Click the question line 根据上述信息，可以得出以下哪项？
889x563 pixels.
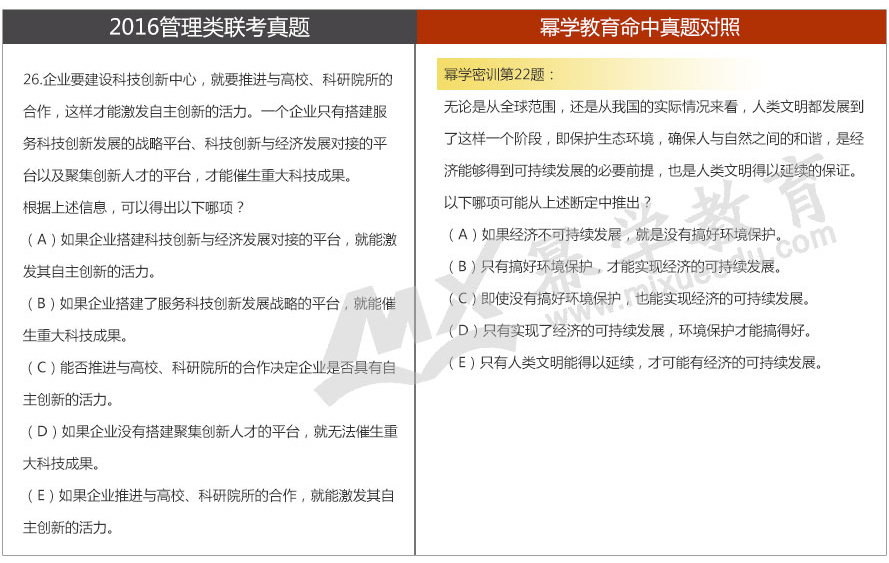[133, 208]
